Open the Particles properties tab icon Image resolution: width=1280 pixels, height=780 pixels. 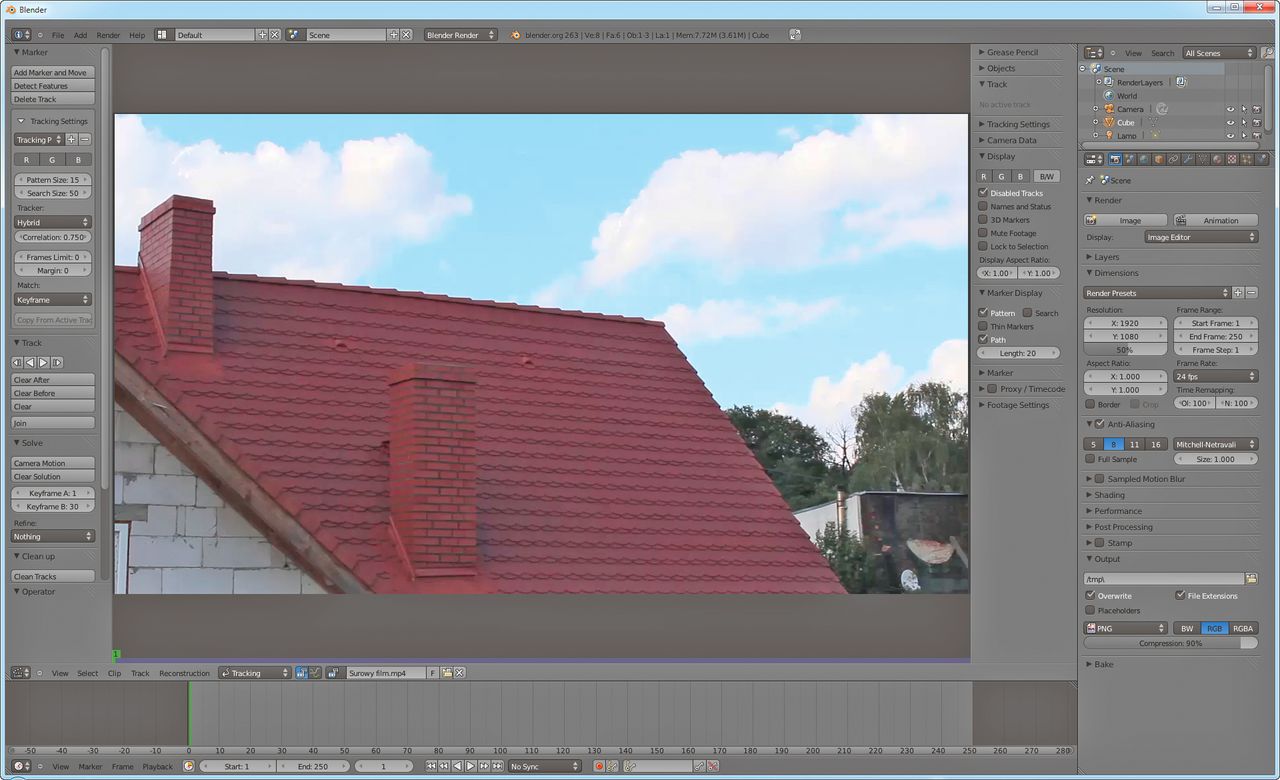[1246, 159]
